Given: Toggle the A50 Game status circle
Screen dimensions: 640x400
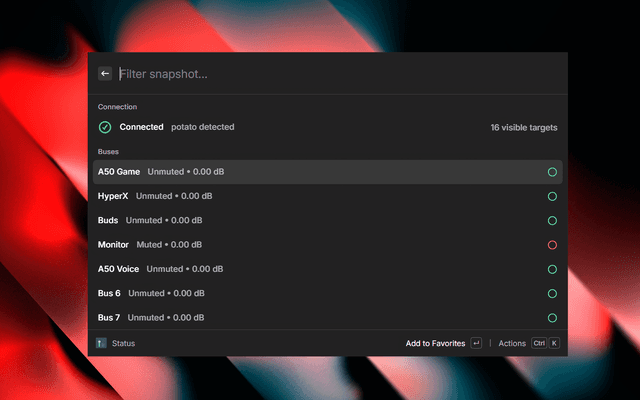Looking at the screenshot, I should coord(552,172).
